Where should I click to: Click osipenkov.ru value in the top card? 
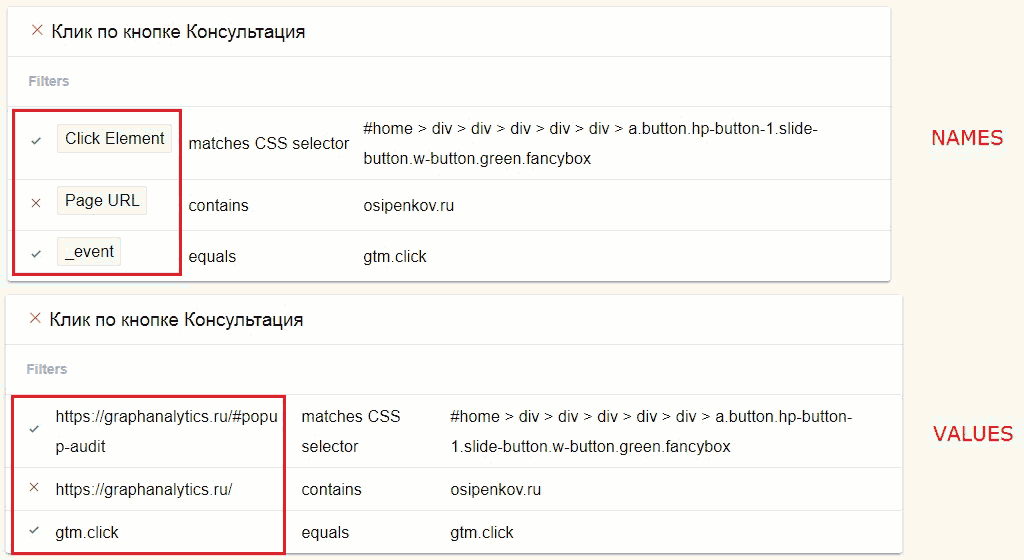point(409,206)
